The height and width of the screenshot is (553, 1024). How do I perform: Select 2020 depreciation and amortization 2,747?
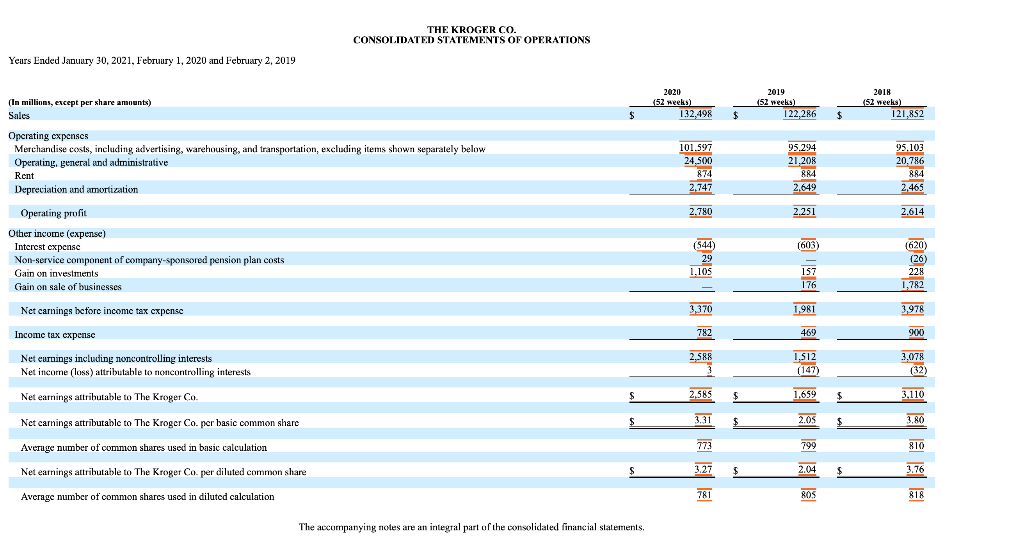point(701,188)
